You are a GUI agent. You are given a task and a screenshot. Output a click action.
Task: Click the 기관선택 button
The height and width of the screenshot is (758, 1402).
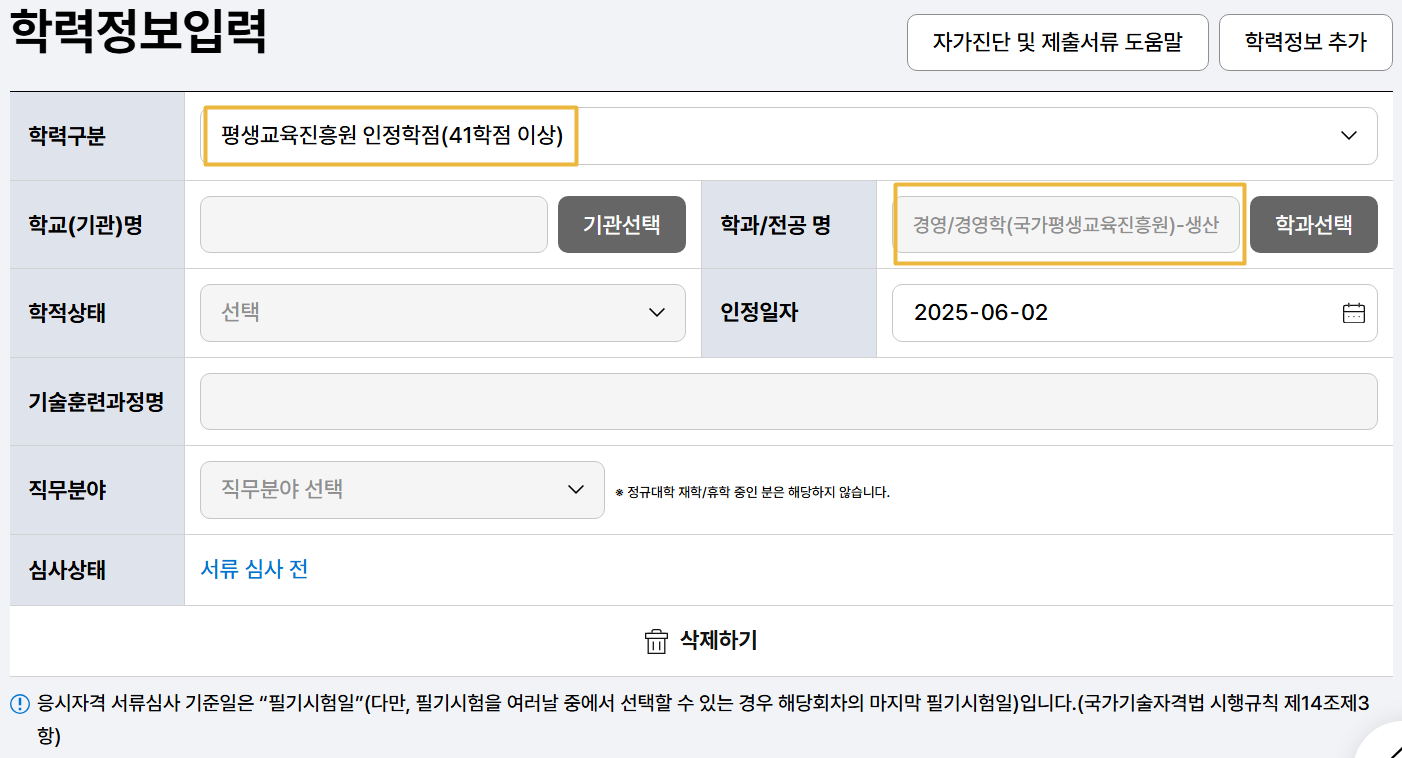pos(622,225)
